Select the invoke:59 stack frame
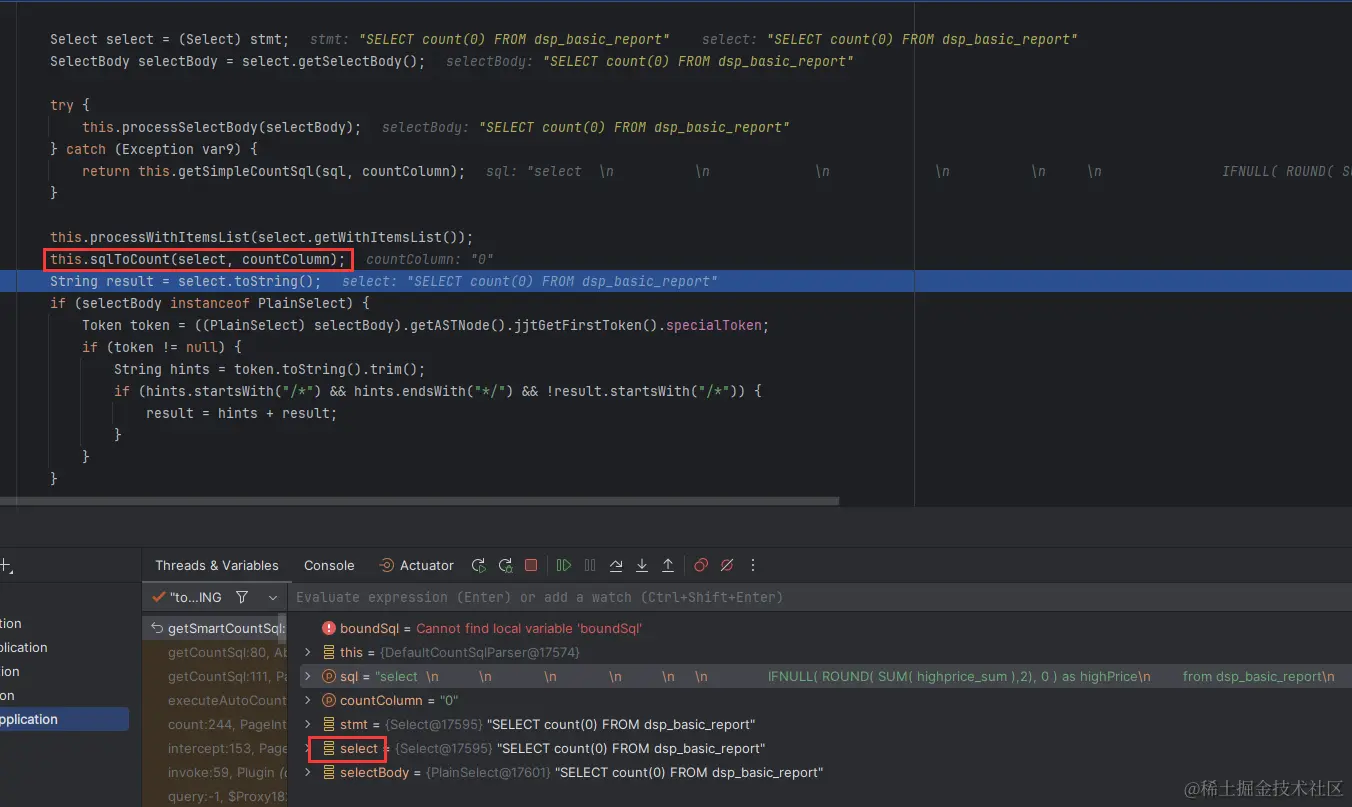The height and width of the screenshot is (807, 1352). [x=217, y=773]
